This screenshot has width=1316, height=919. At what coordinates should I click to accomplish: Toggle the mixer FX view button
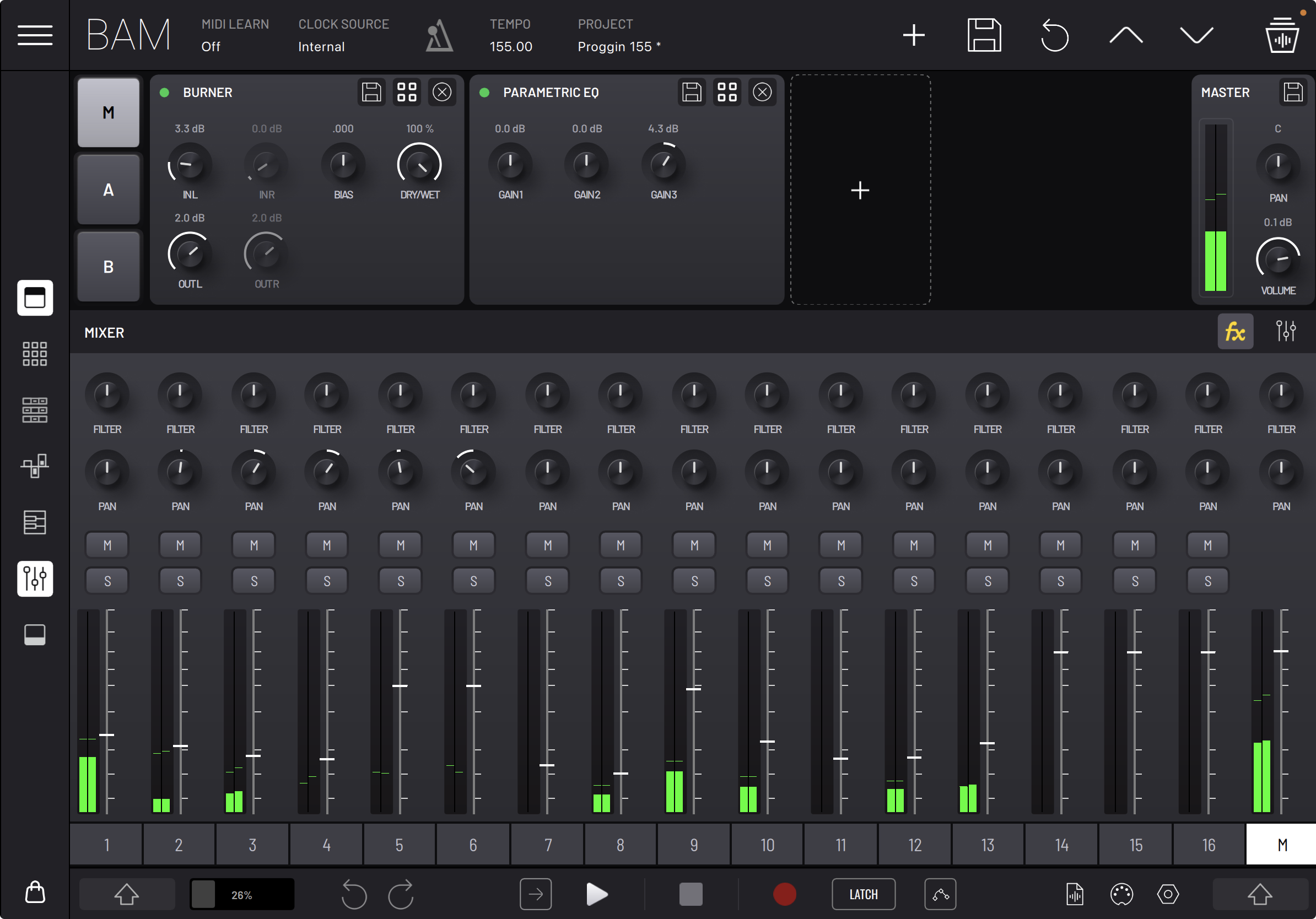click(x=1234, y=332)
